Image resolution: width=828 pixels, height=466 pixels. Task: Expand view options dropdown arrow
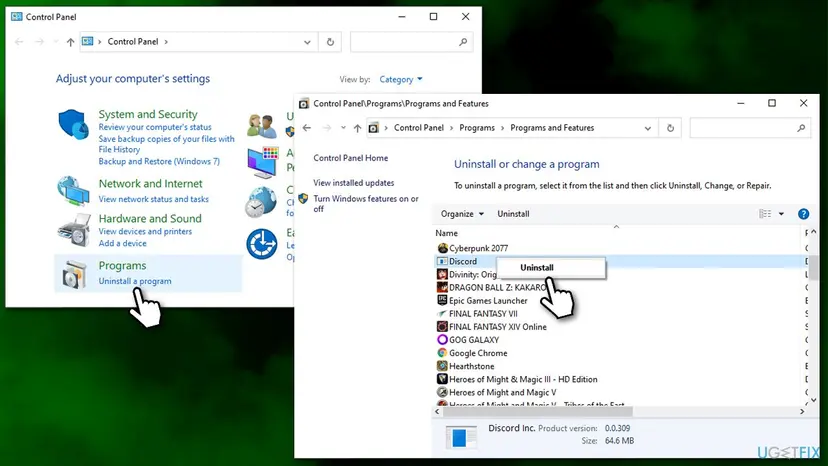pyautogui.click(x=782, y=214)
